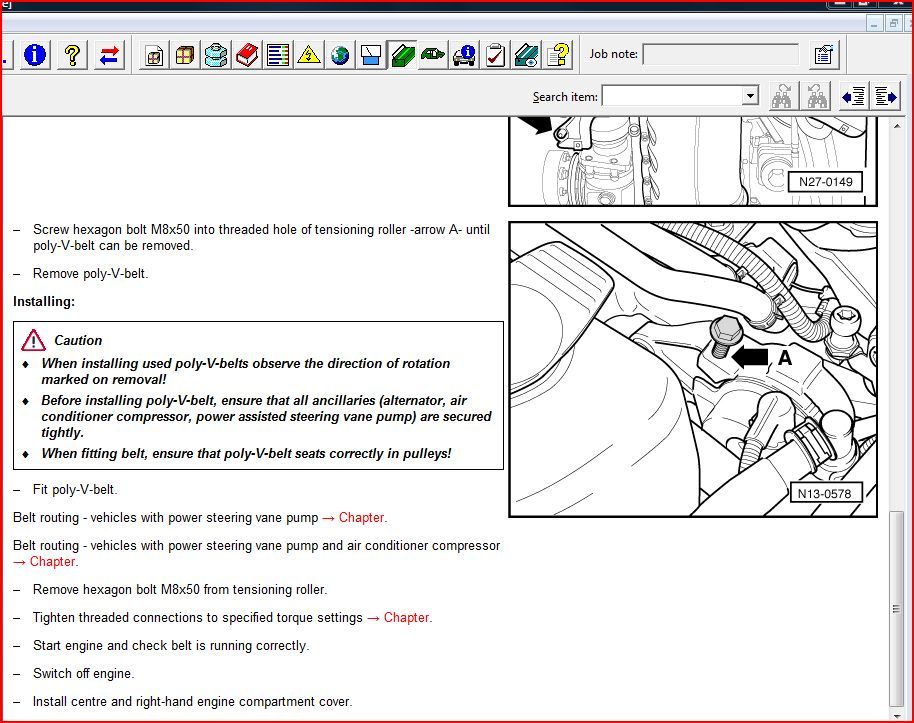Click caution bullet about belt seating in pulleys
914x723 pixels.
[x=246, y=454]
